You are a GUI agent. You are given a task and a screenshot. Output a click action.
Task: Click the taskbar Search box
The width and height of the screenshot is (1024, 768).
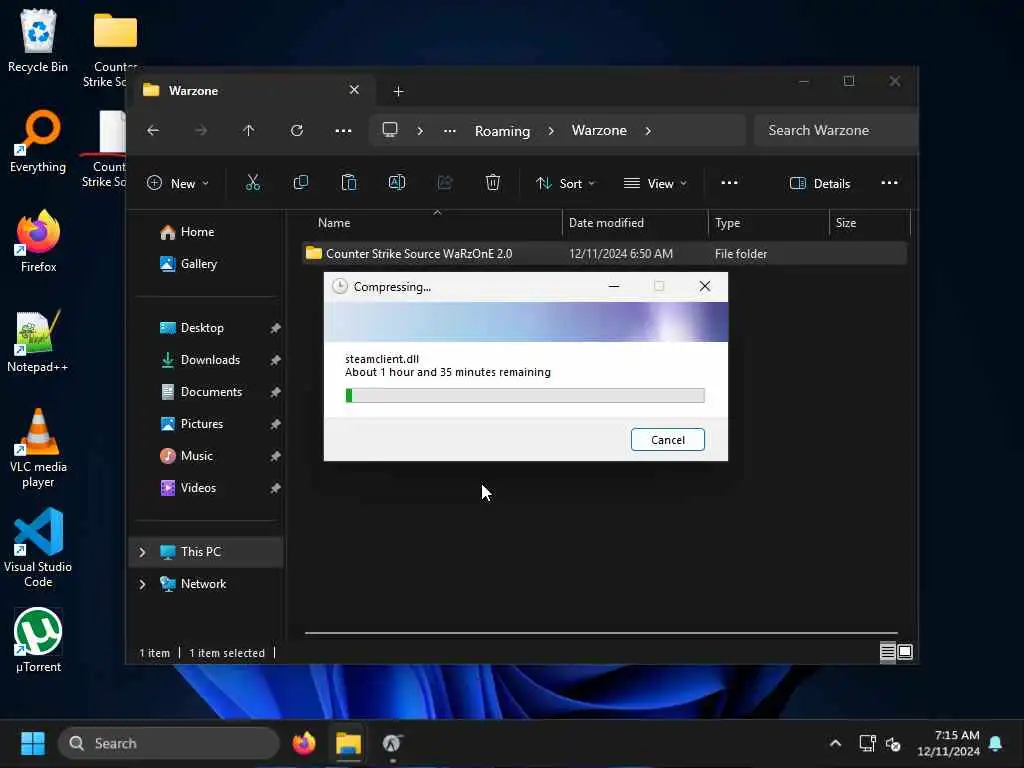coord(169,743)
